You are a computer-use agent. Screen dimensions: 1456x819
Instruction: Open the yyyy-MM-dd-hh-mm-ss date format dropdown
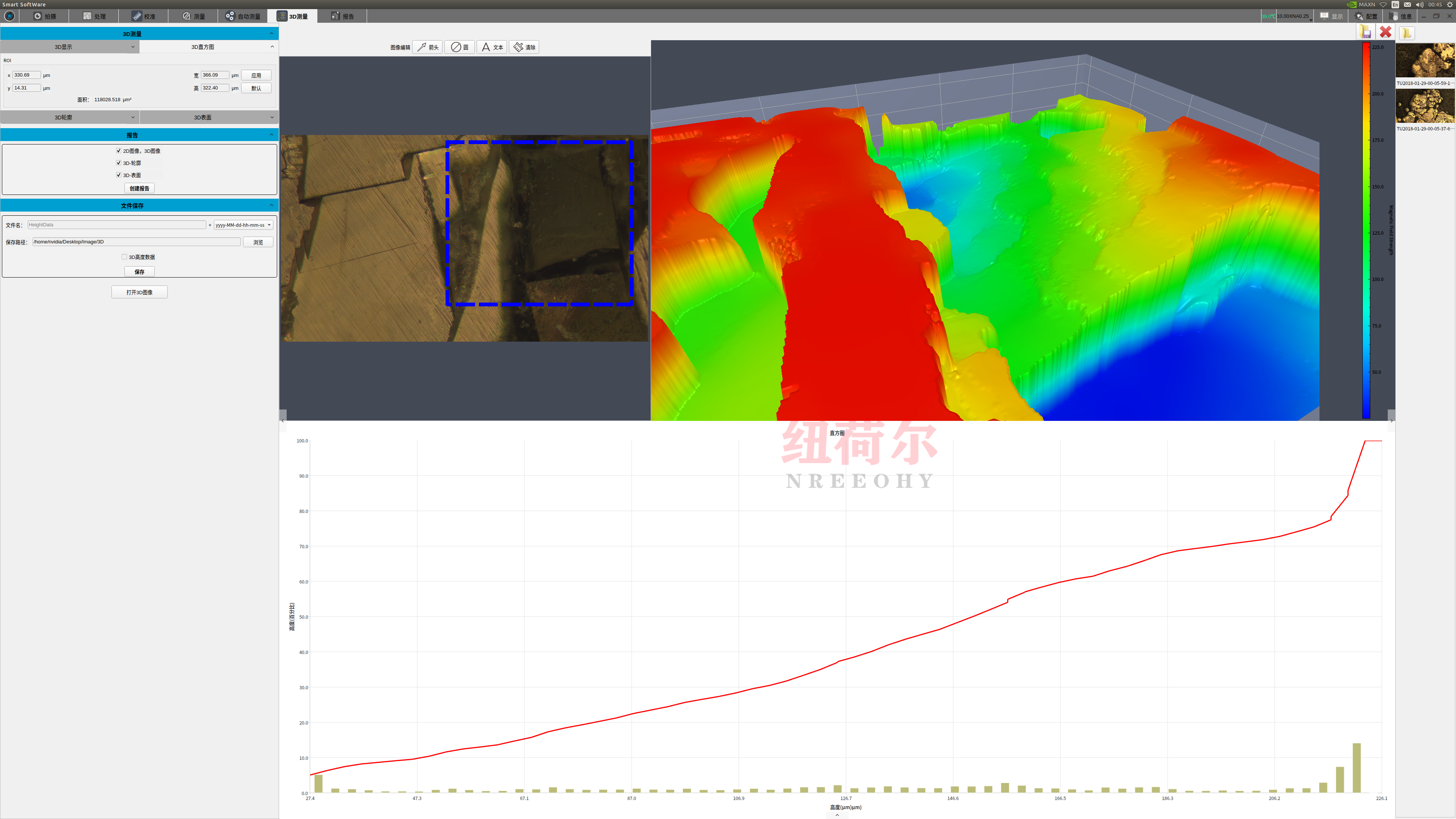coord(243,225)
